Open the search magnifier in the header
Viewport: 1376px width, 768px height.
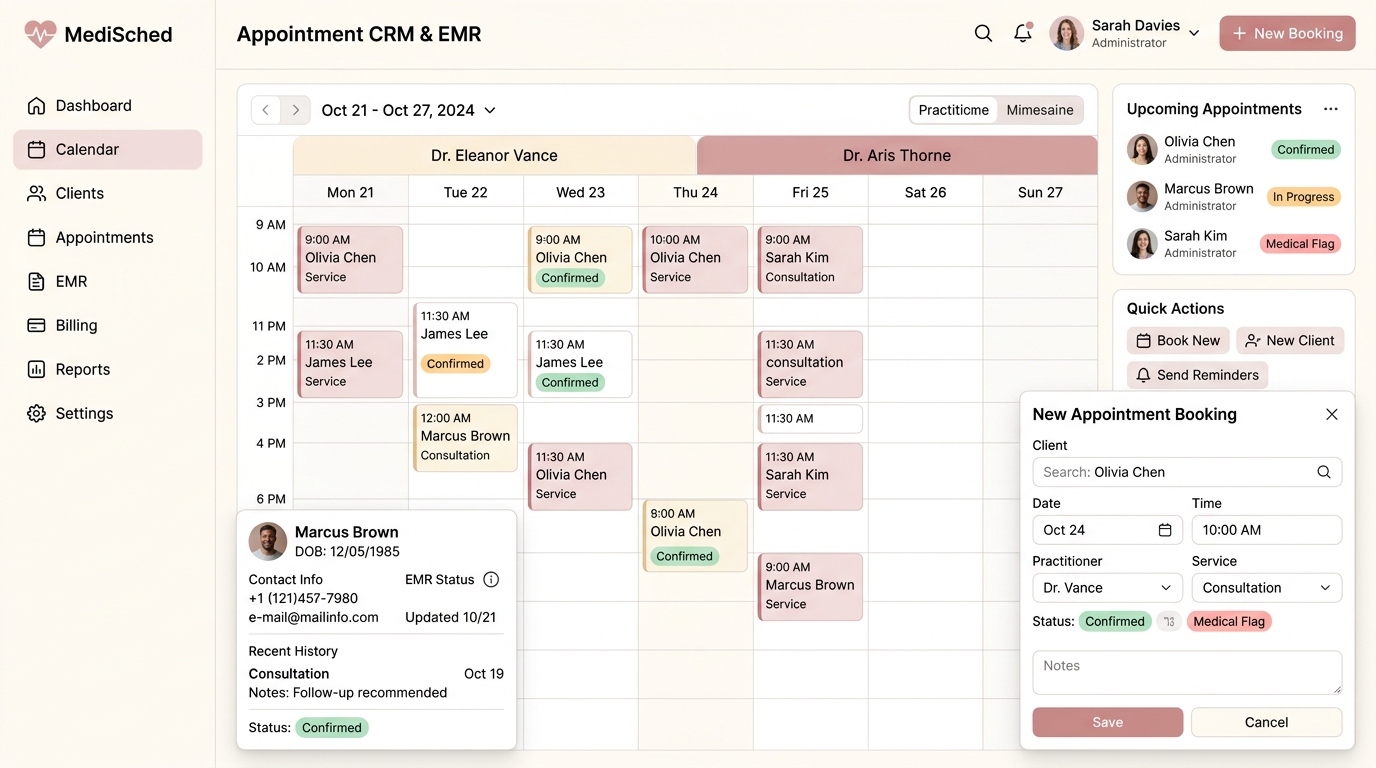[x=983, y=33]
